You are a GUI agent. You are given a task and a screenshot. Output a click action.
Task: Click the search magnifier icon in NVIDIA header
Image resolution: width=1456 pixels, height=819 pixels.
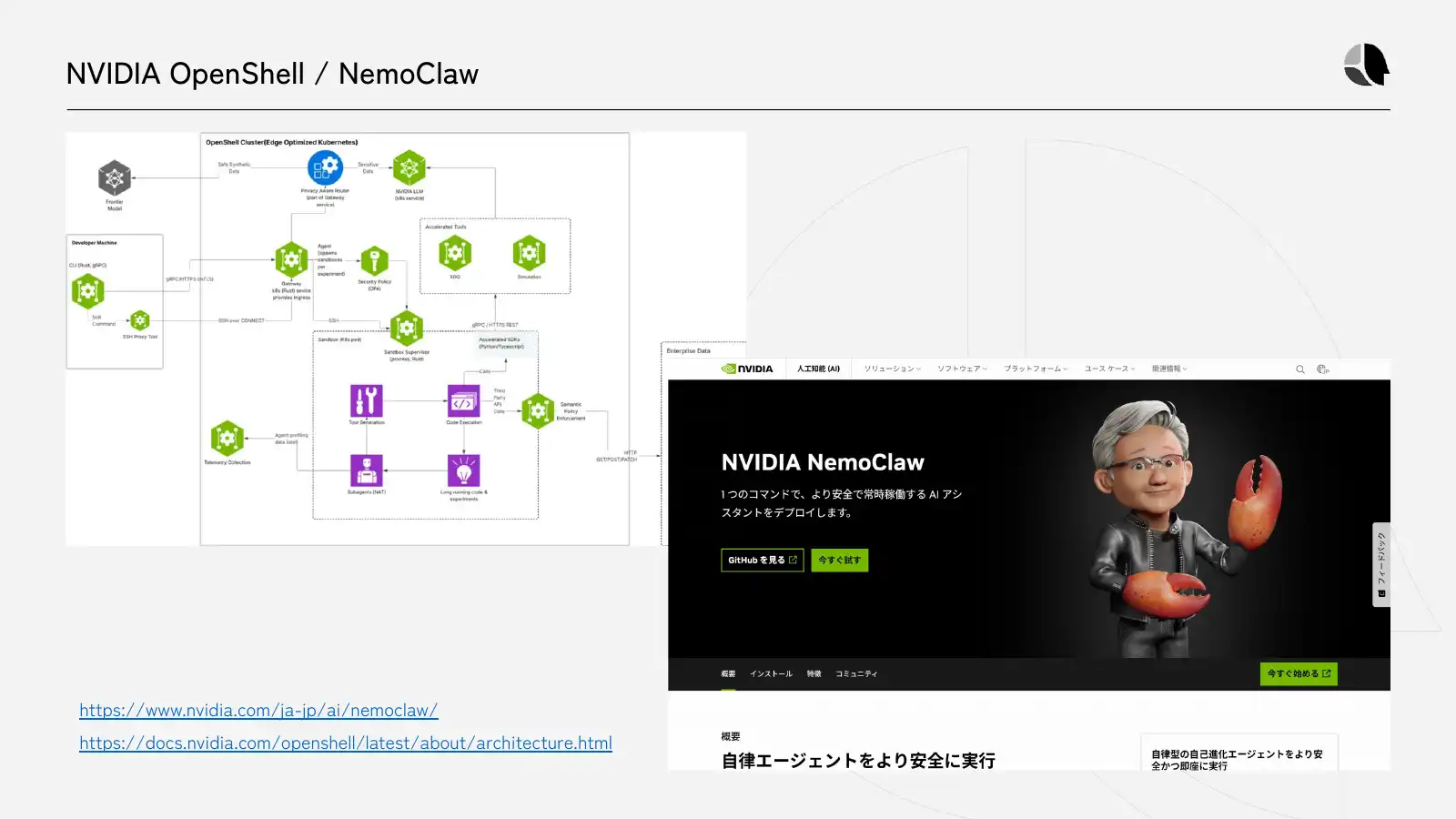tap(1300, 369)
